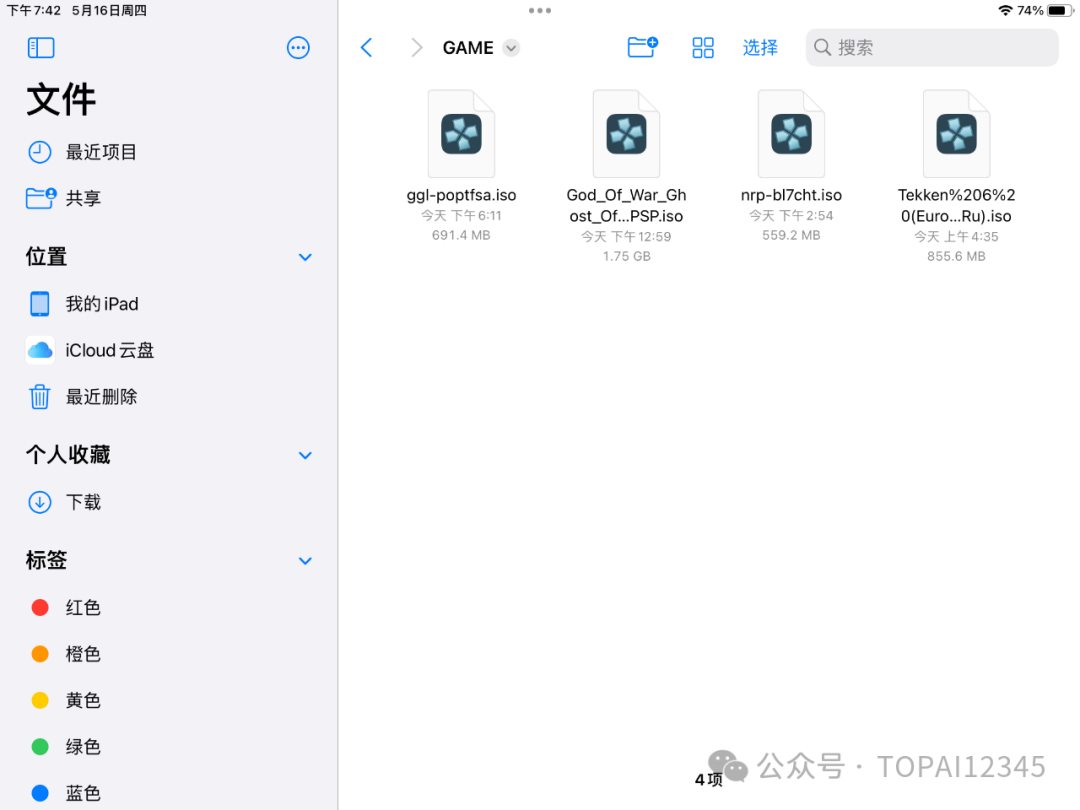Open the GAME folder title dropdown
Image resolution: width=1080 pixels, height=810 pixels.
(x=510, y=48)
